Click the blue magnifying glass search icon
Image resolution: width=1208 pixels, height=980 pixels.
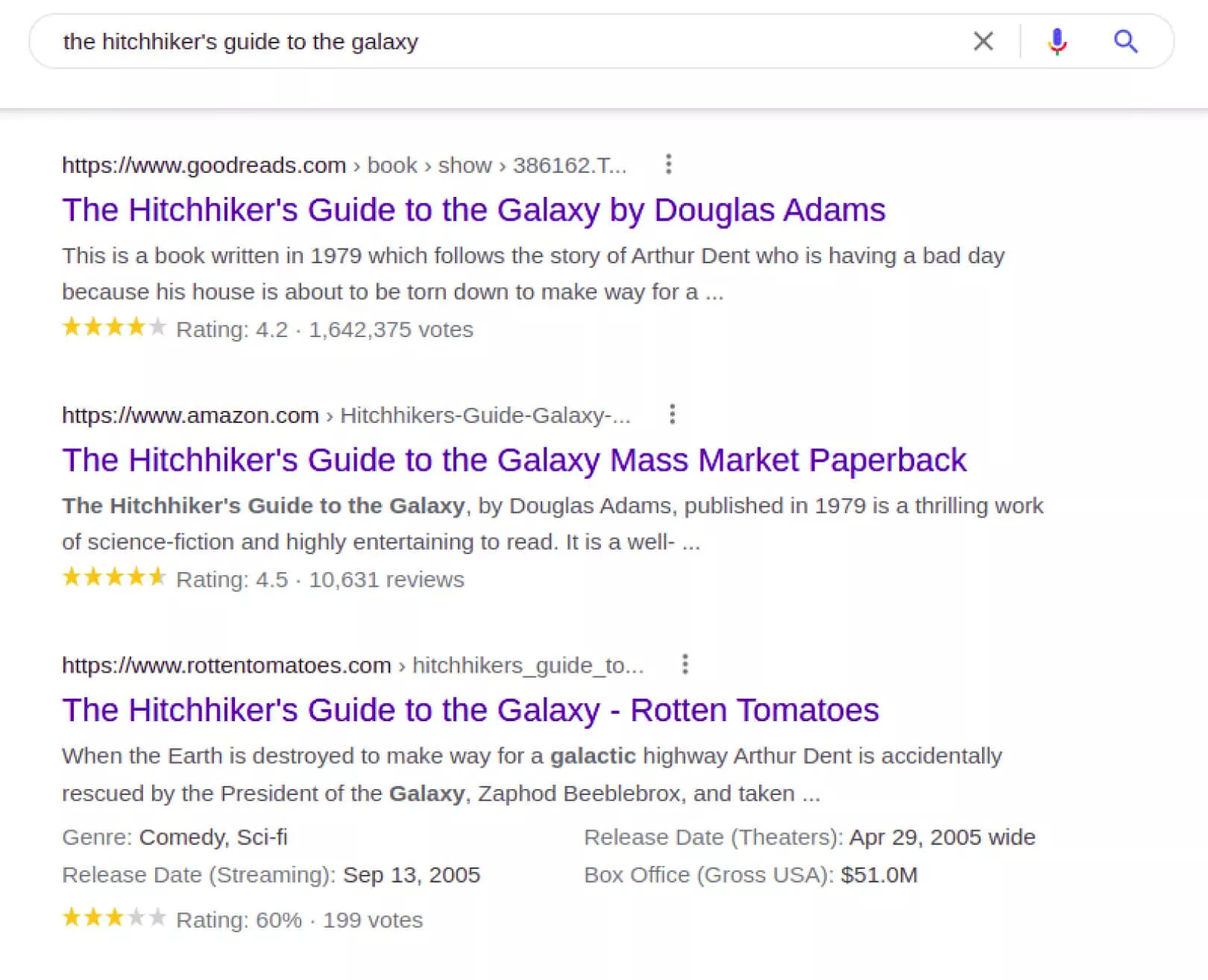click(1125, 41)
